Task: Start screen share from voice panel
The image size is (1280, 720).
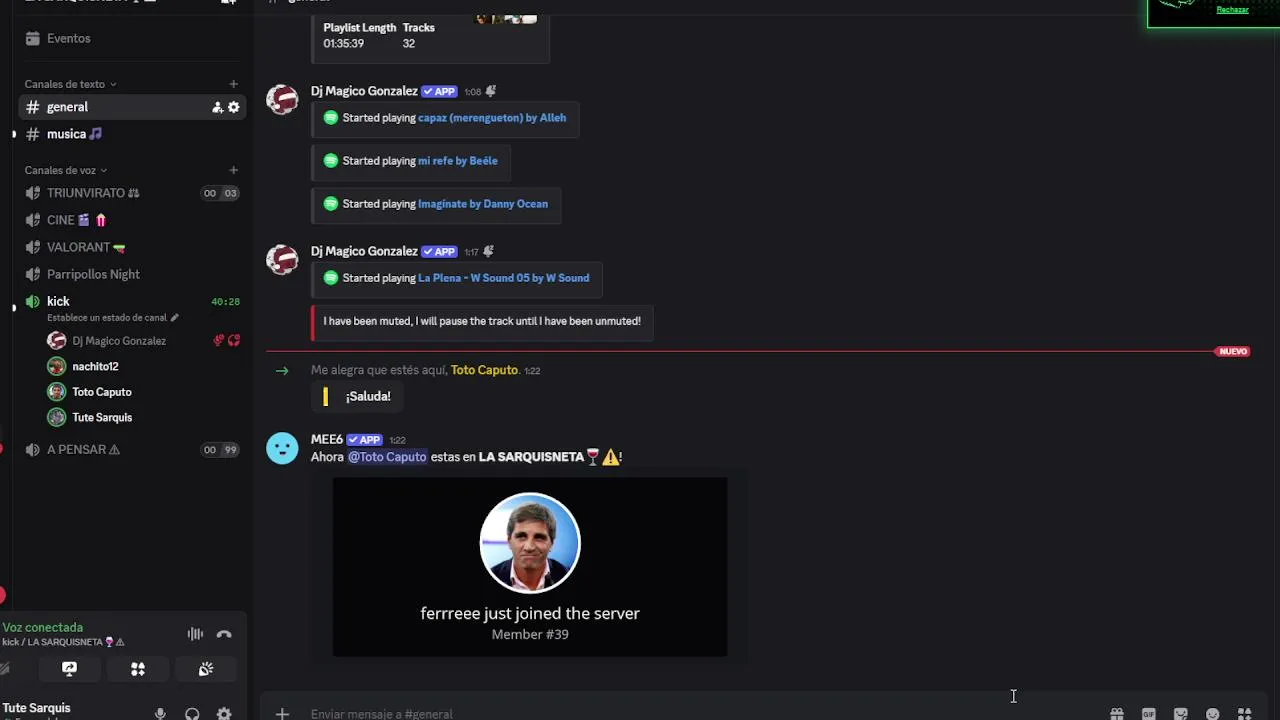Action: pos(69,669)
